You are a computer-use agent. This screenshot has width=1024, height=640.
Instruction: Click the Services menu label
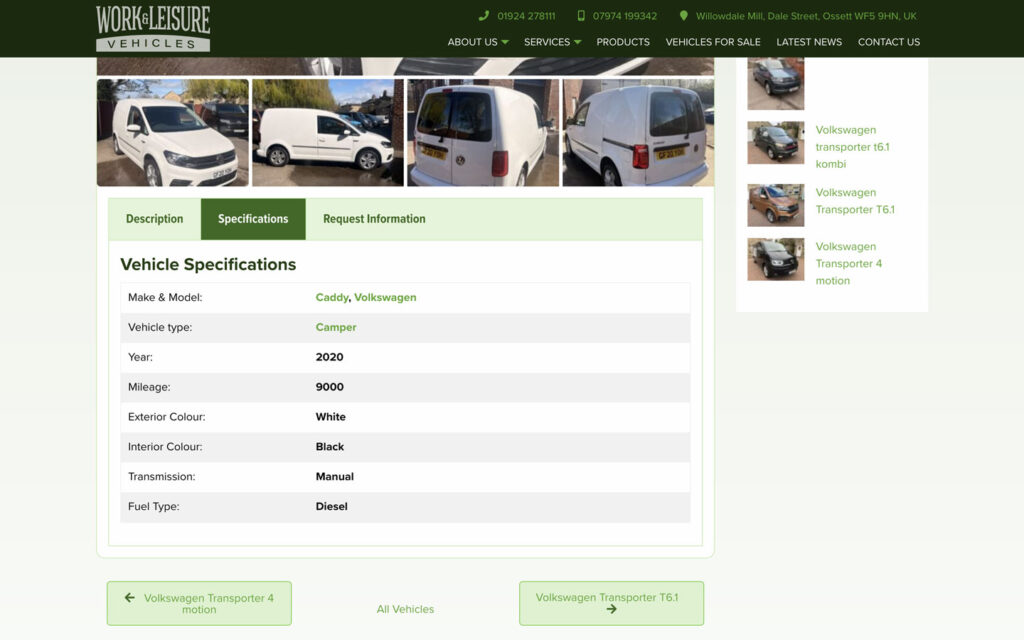click(x=547, y=42)
